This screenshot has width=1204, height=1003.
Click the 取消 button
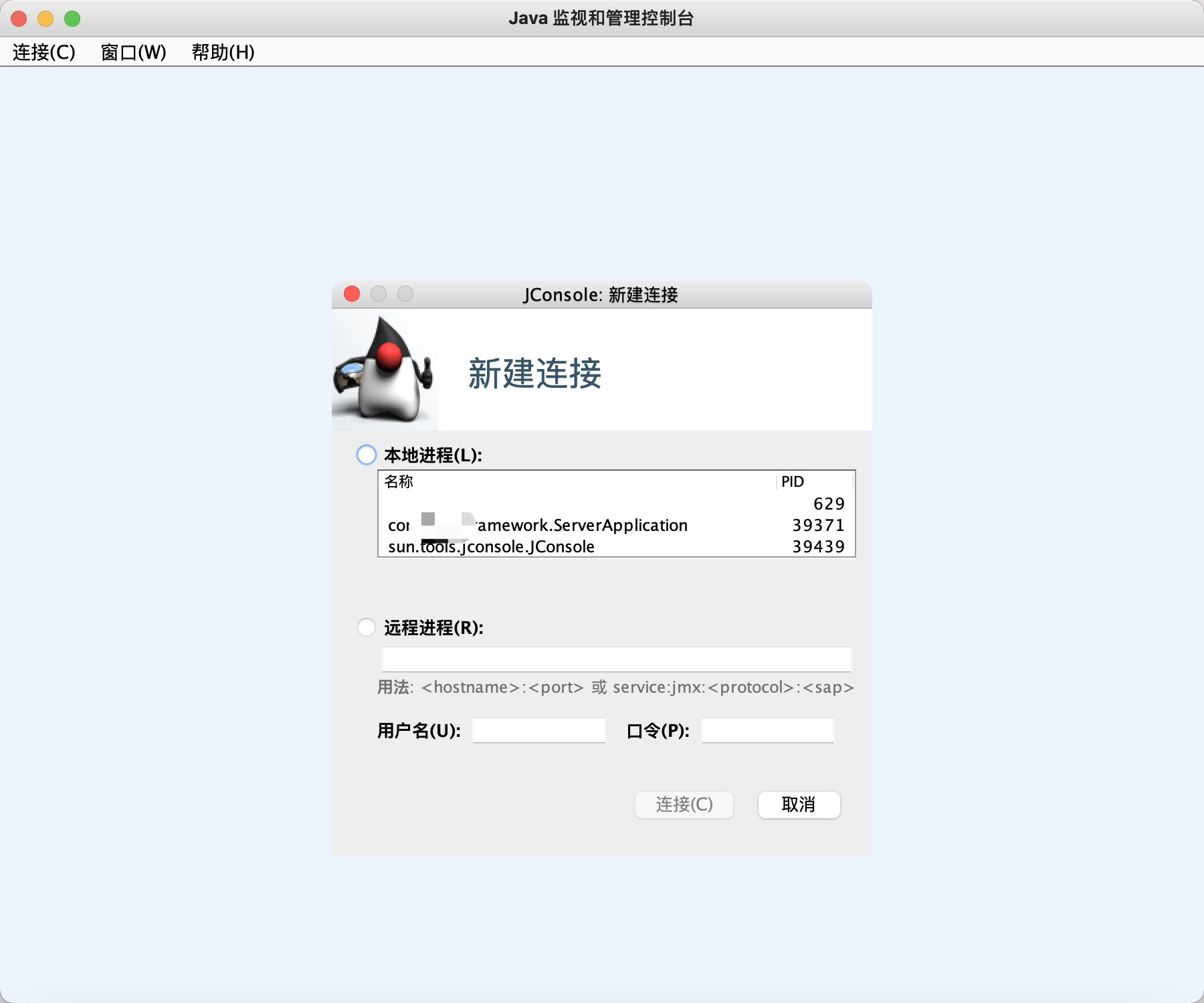[799, 804]
